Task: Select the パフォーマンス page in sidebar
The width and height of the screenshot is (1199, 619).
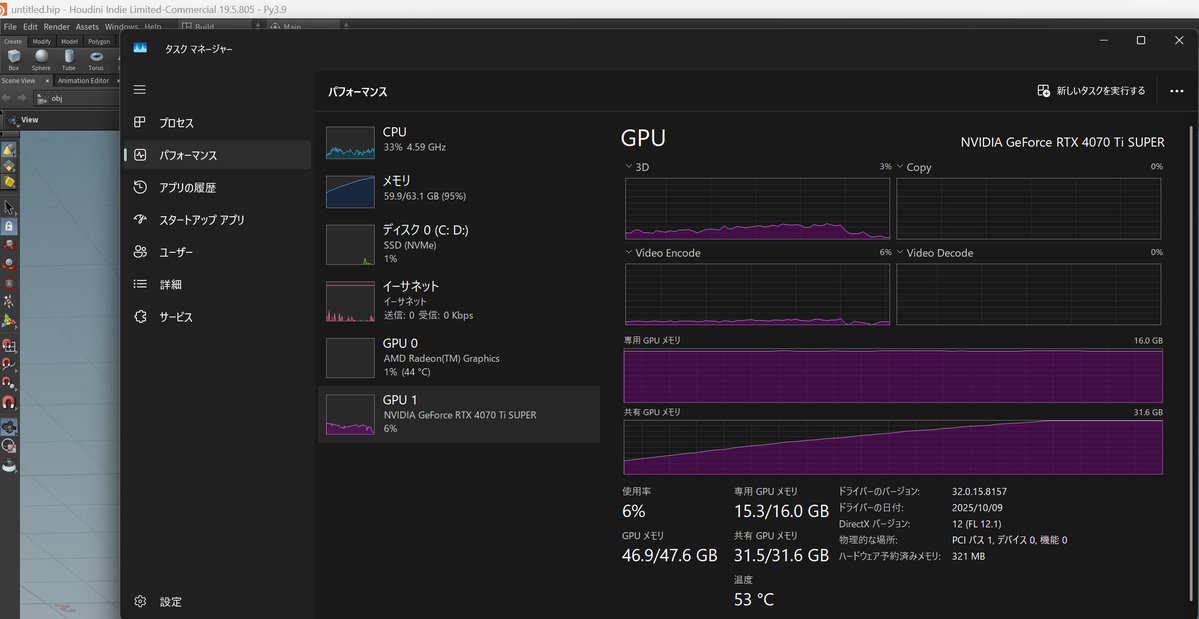Action: point(217,155)
